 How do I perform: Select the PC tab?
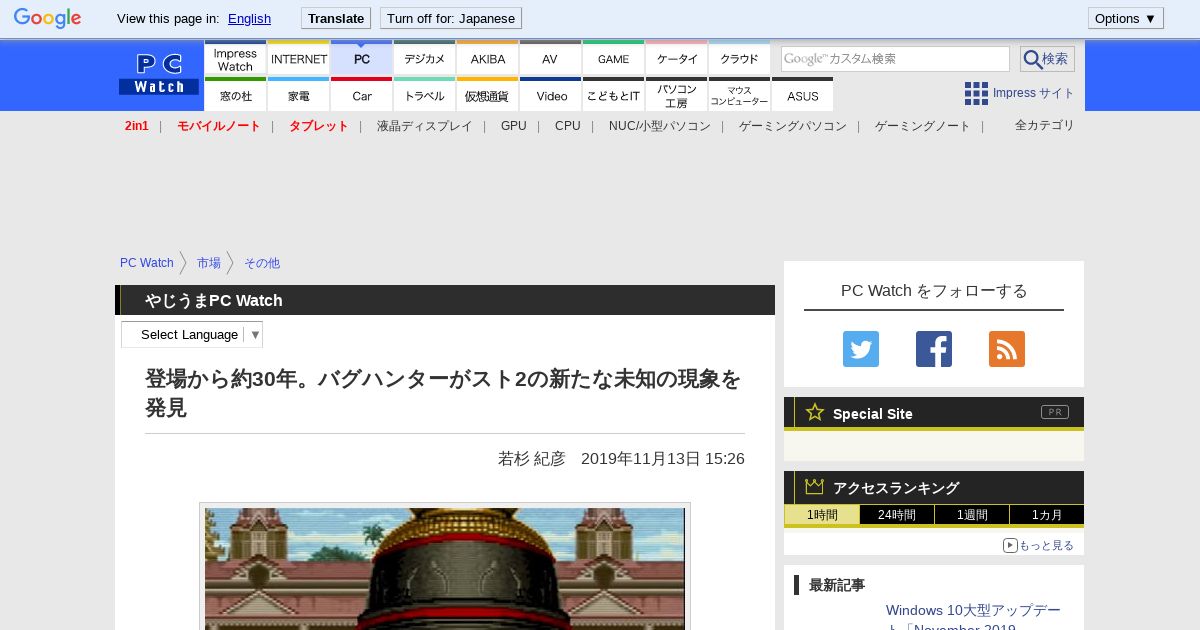362,59
